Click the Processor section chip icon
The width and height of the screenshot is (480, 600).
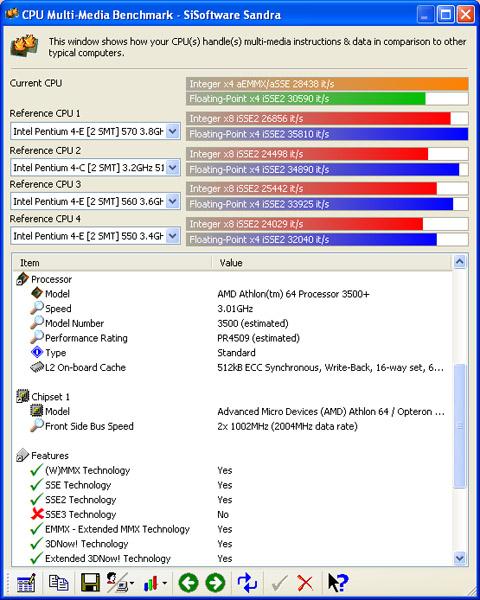[x=23, y=279]
